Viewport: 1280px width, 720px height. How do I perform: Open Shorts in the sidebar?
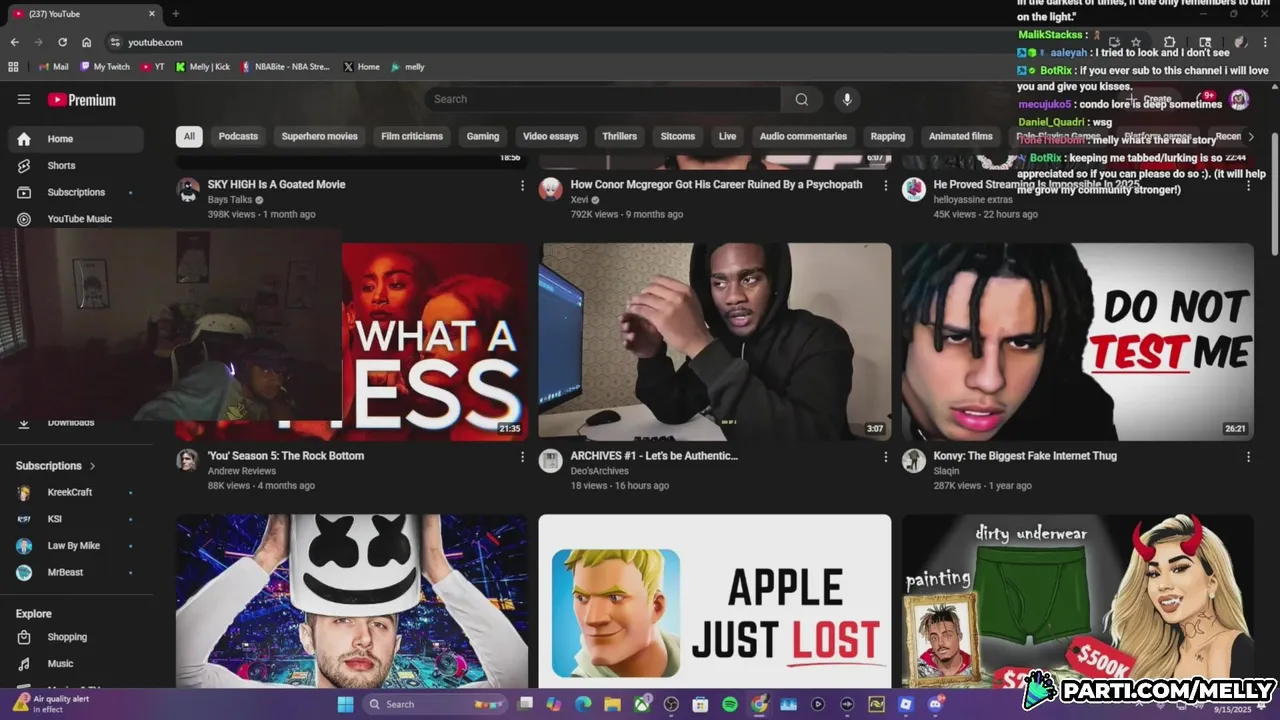pos(76,166)
